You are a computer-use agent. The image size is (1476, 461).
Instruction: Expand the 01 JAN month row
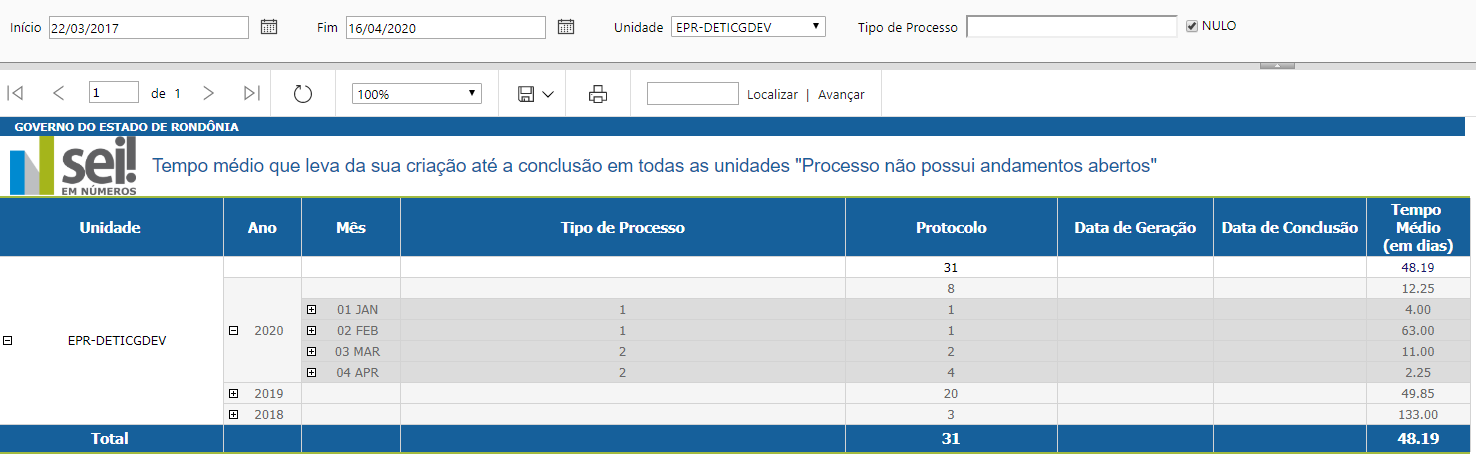[x=311, y=309]
